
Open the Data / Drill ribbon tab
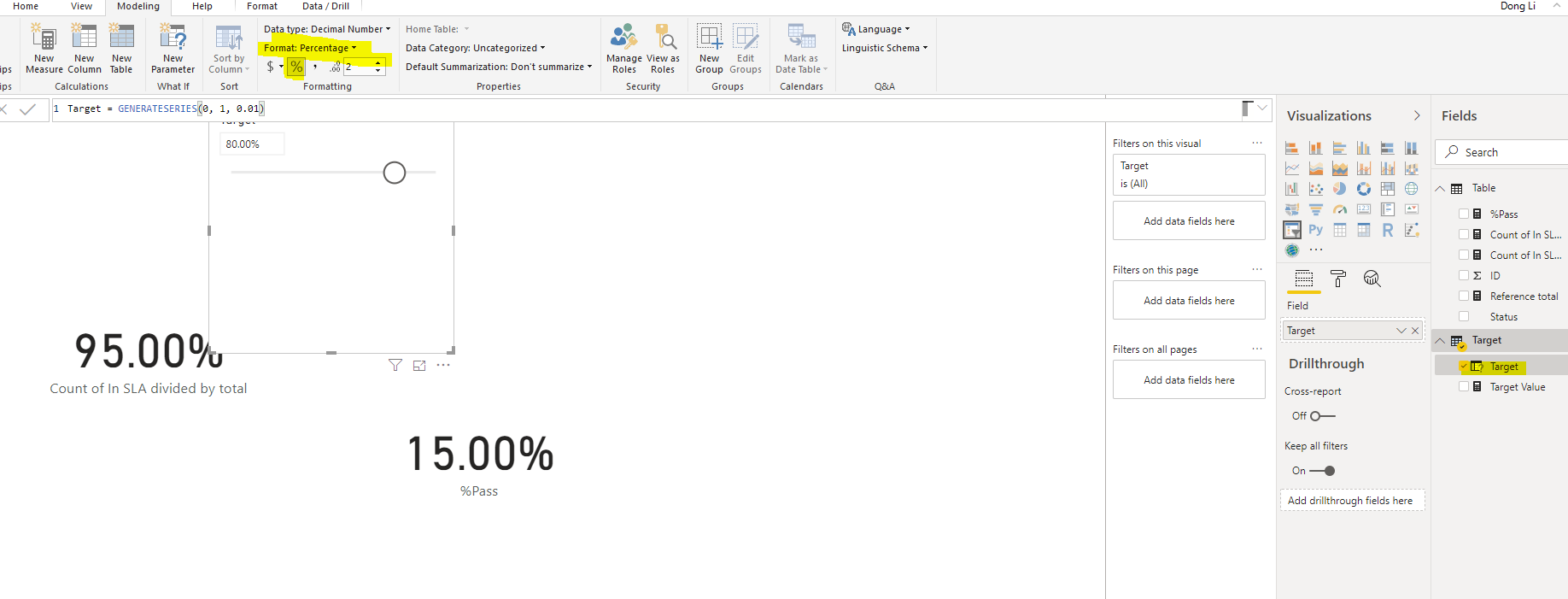tap(325, 6)
